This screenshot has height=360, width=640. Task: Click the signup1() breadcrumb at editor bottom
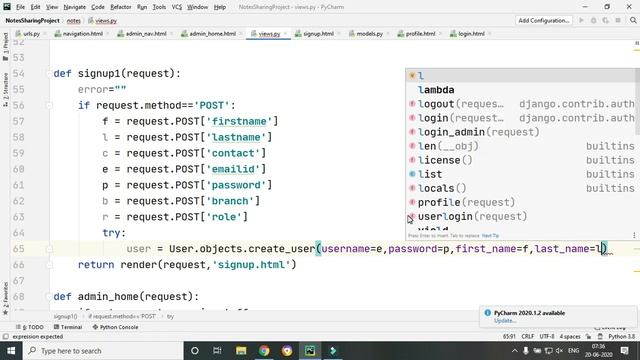(x=65, y=316)
